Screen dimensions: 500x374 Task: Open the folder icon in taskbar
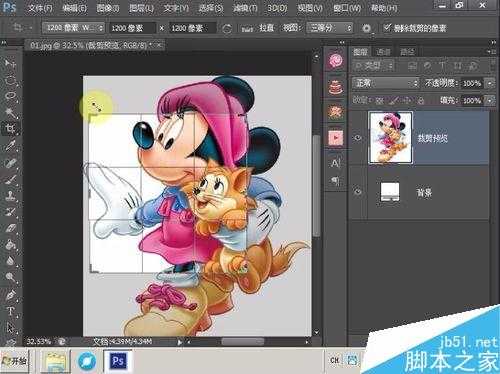pyautogui.click(x=55, y=361)
